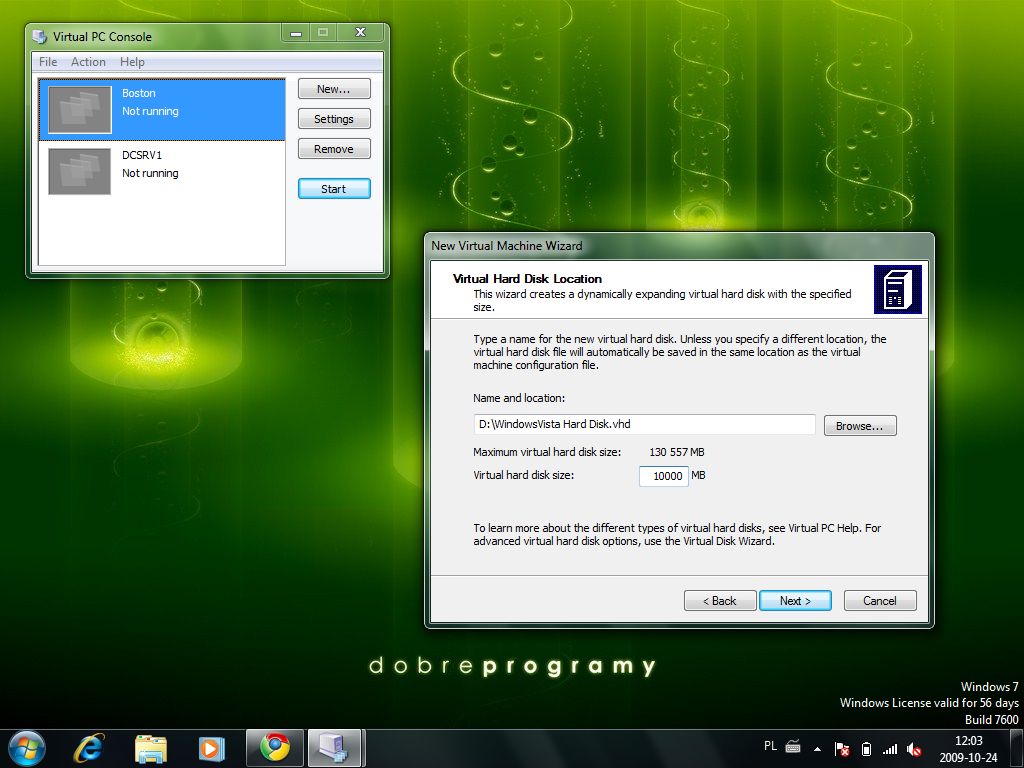Click the muted volume tray icon

[x=914, y=750]
